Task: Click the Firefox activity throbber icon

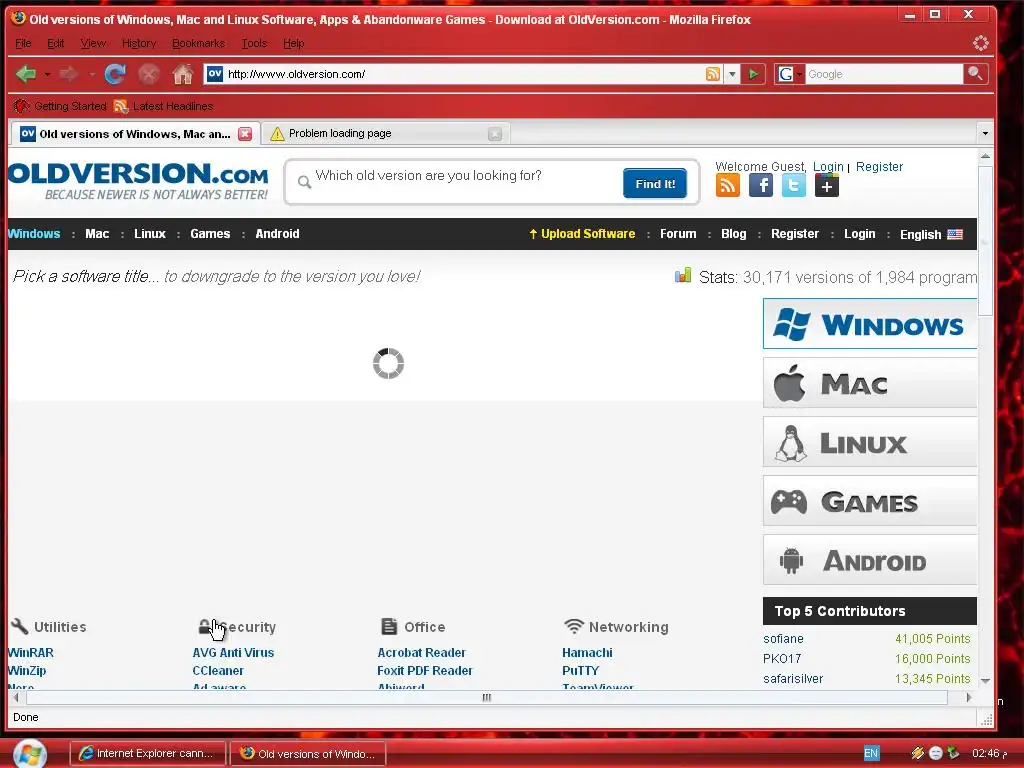Action: click(980, 43)
